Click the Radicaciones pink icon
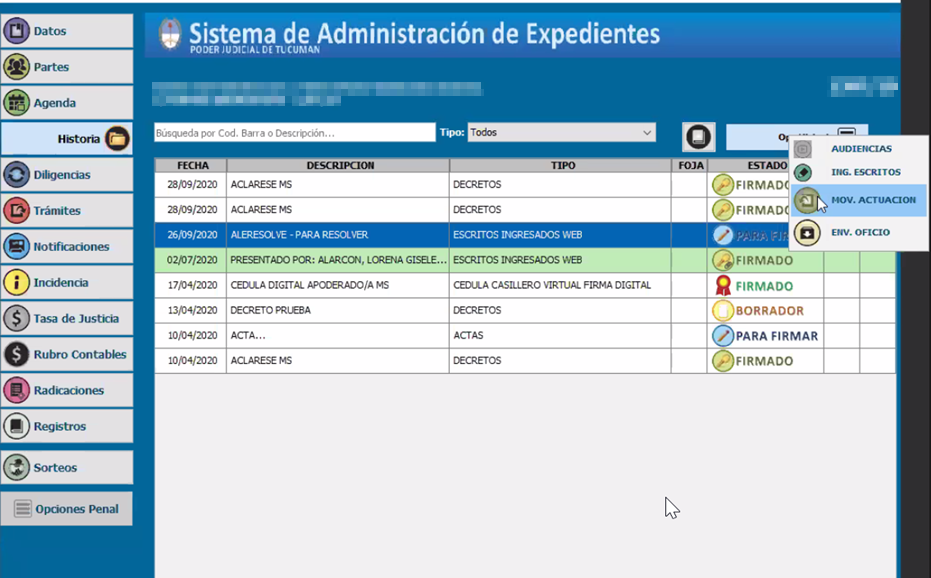 coord(16,390)
